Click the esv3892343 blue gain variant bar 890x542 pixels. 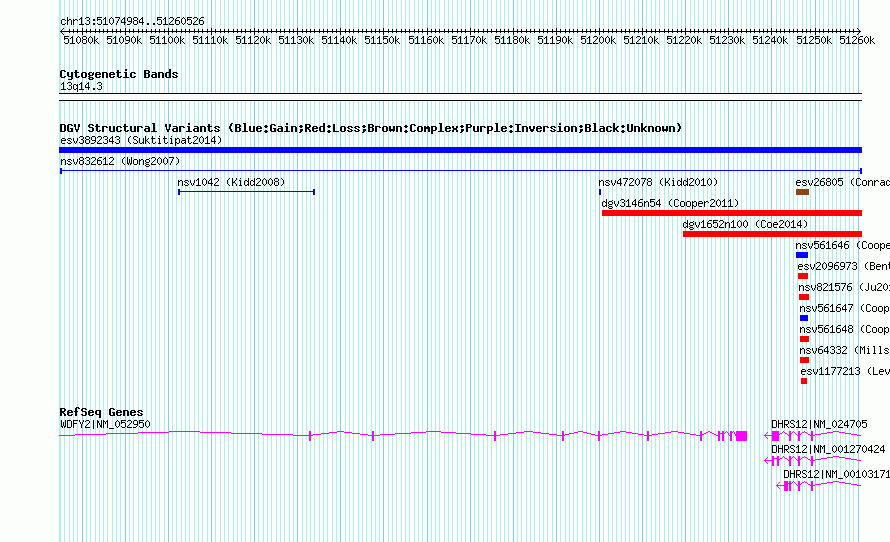[x=460, y=150]
